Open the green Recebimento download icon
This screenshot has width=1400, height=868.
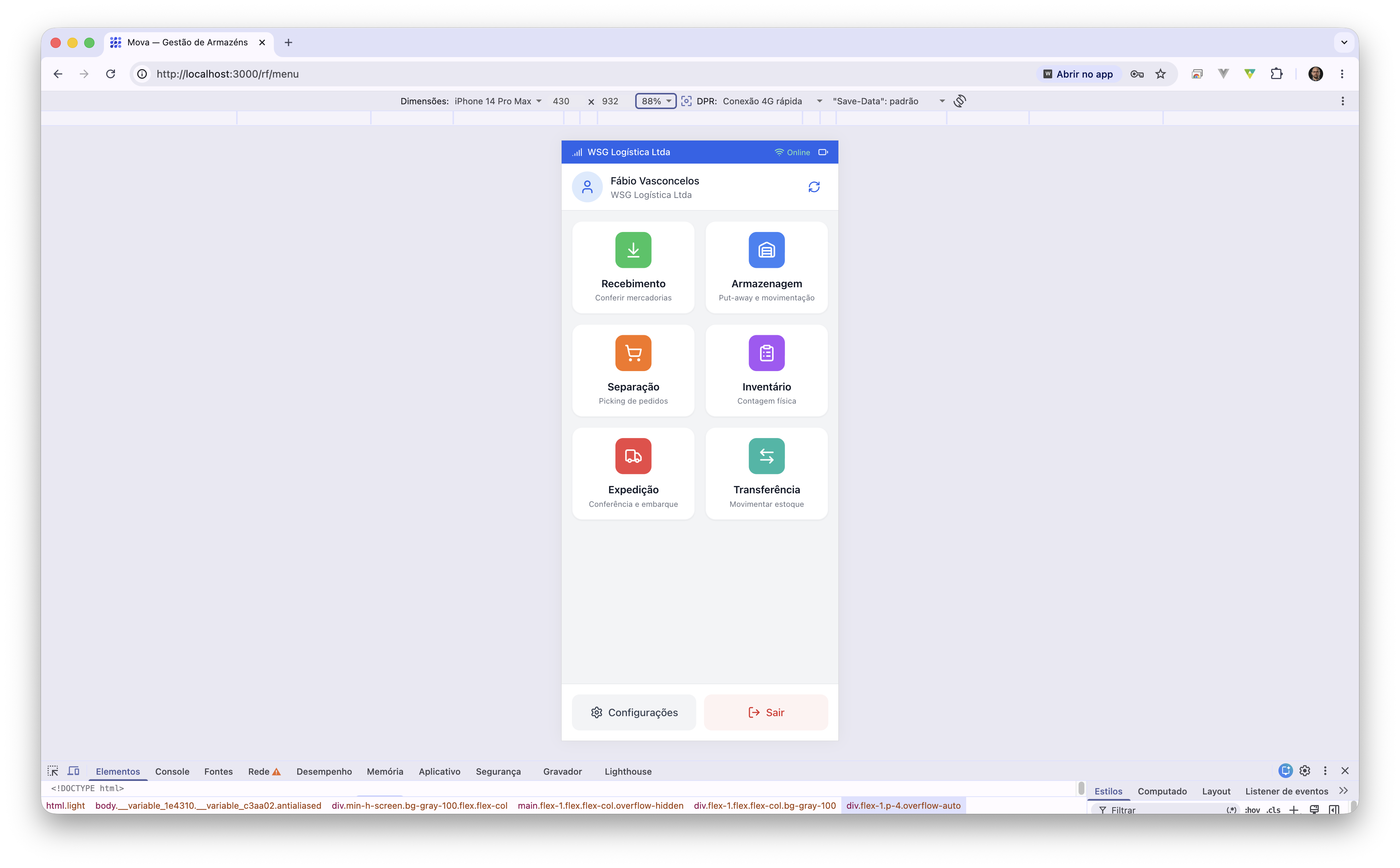click(x=633, y=250)
